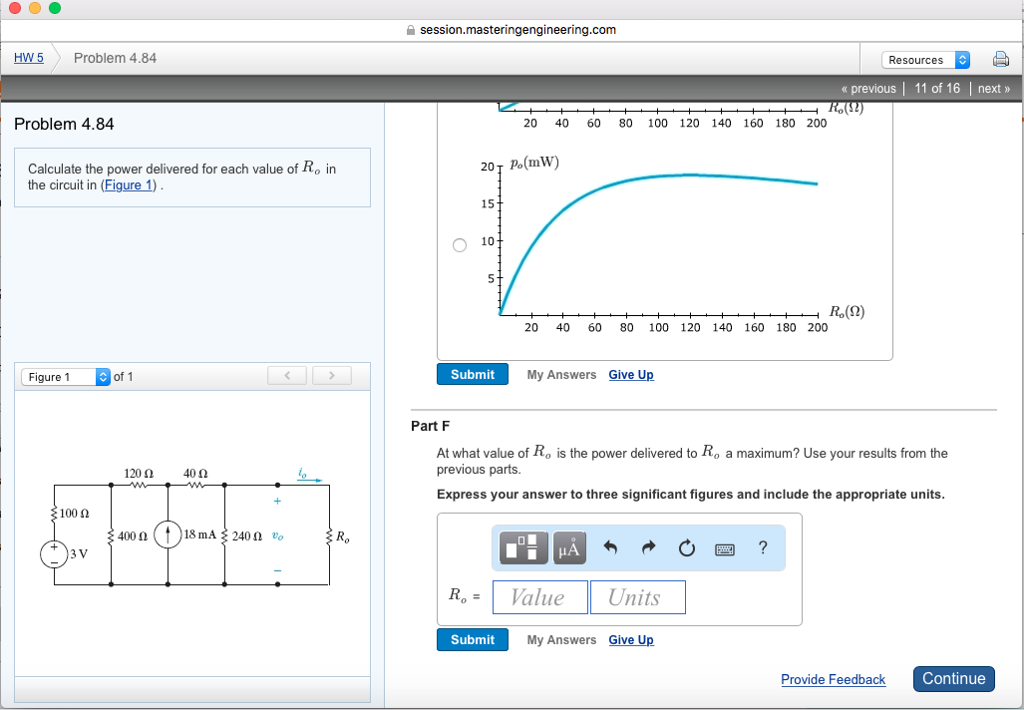The image size is (1024, 710).
Task: Click the μÅ units icon in answer toolbar
Action: [x=569, y=547]
